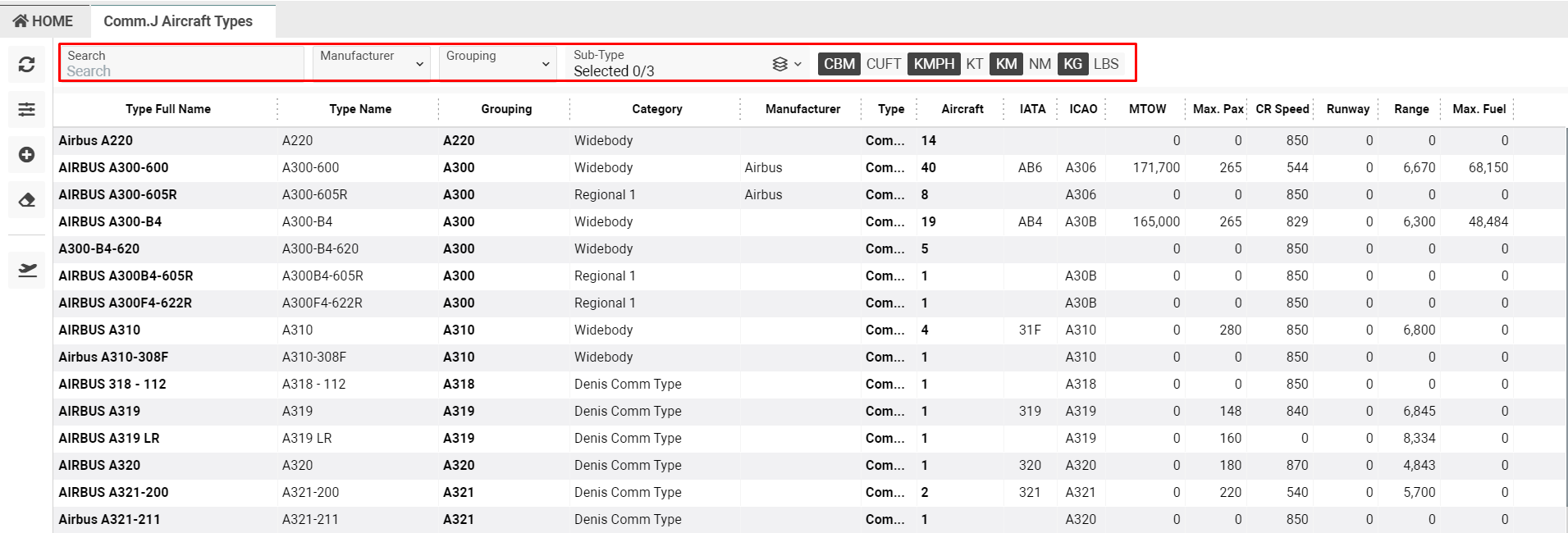The image size is (1568, 533).
Task: Toggle speed unit to KT
Action: pyautogui.click(x=974, y=64)
